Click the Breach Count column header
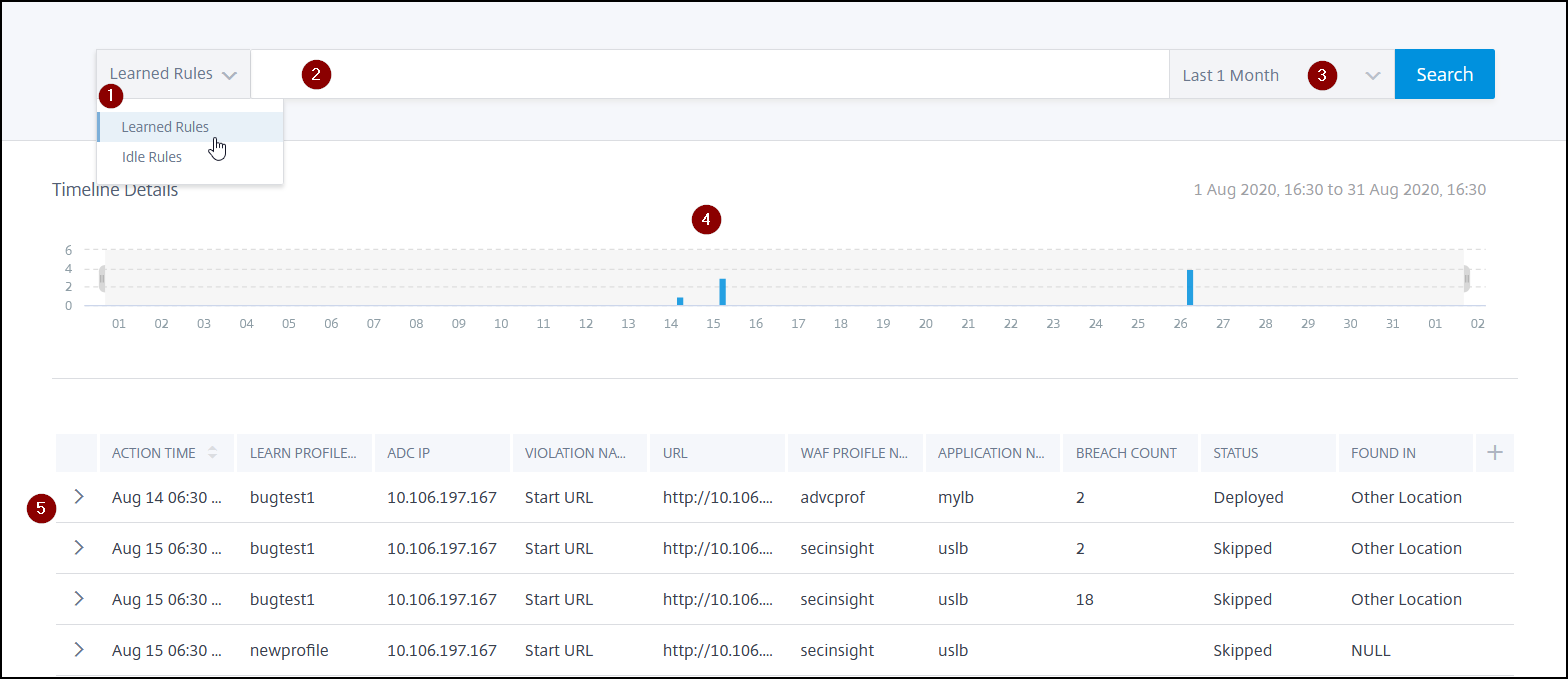 (1132, 453)
